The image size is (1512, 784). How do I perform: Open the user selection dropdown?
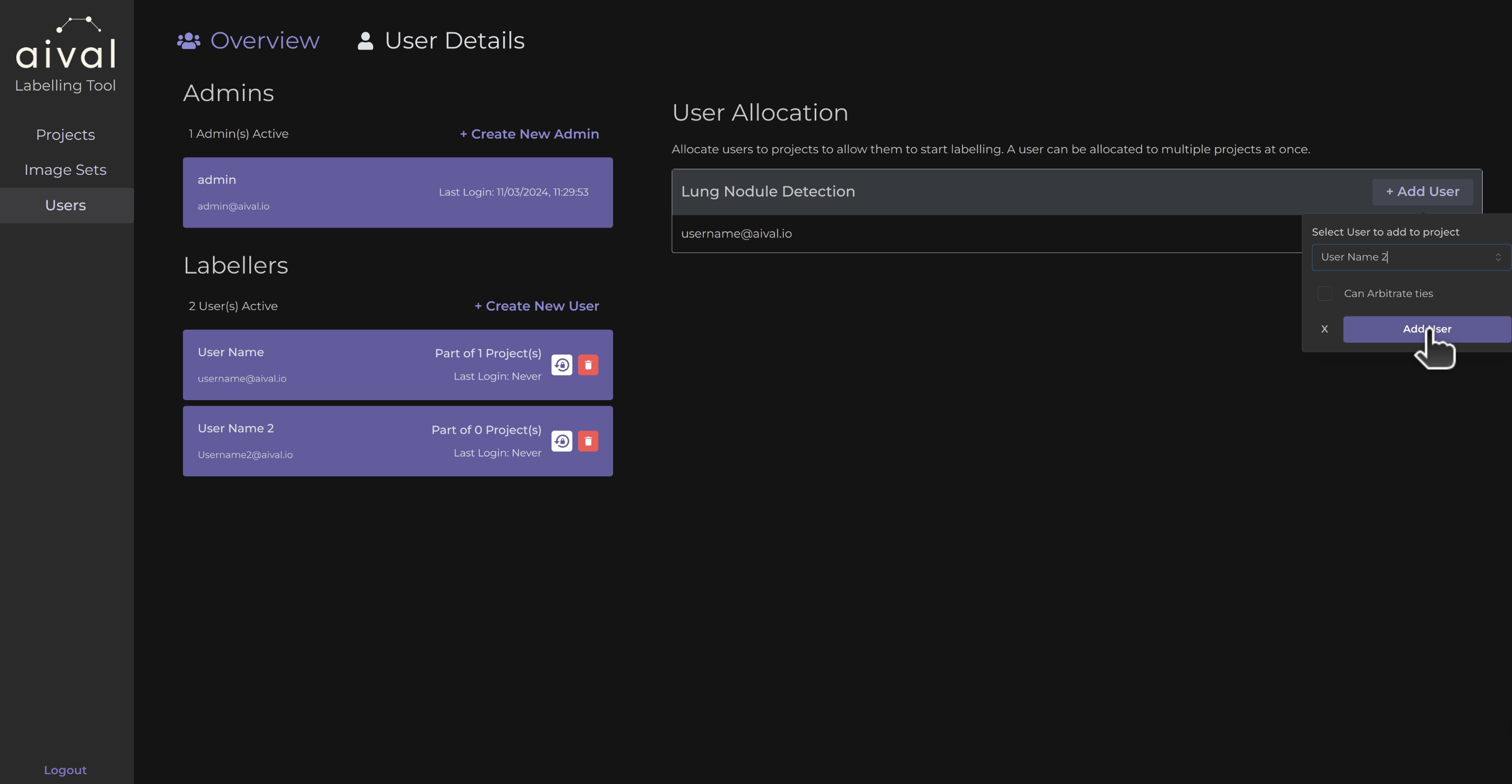click(x=1410, y=257)
